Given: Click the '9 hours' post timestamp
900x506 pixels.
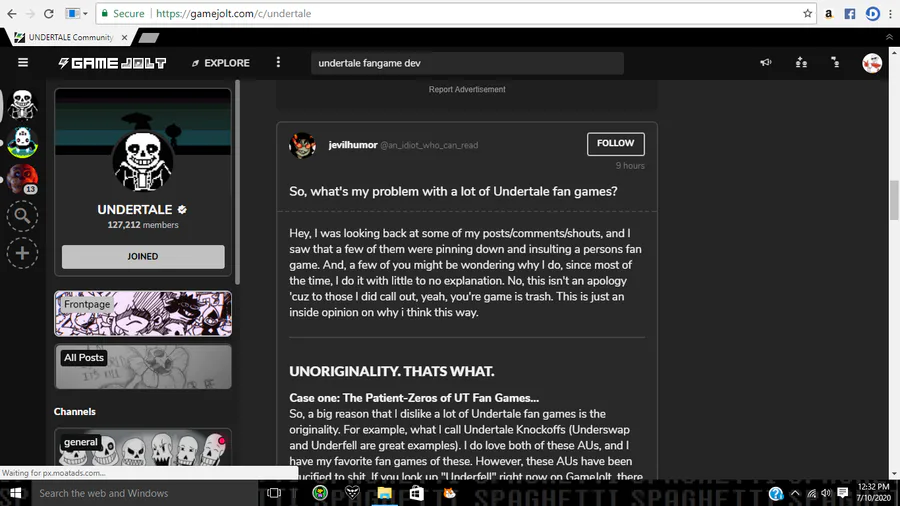Looking at the screenshot, I should pyautogui.click(x=630, y=166).
